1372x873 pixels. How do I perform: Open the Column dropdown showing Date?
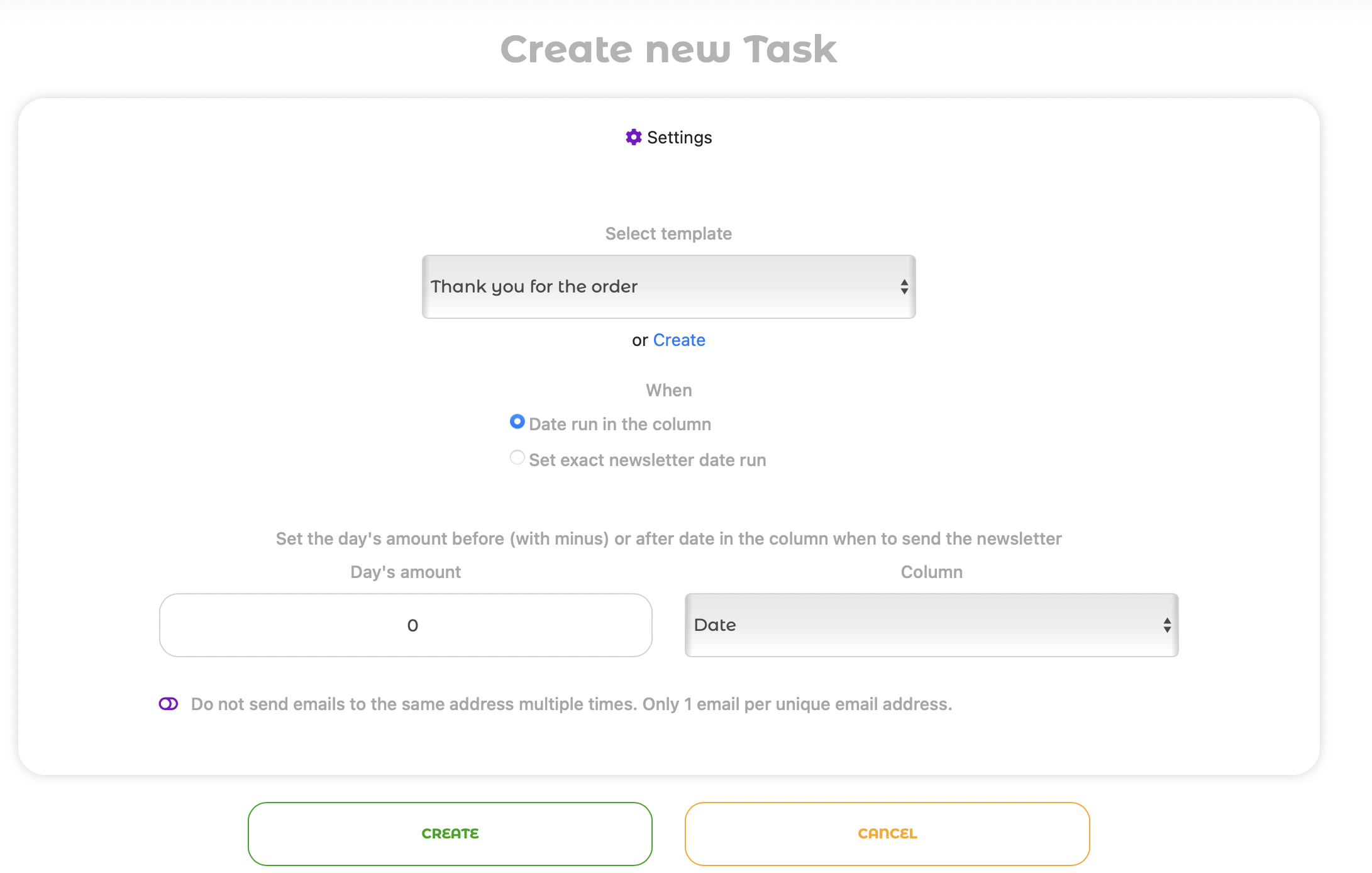[931, 625]
